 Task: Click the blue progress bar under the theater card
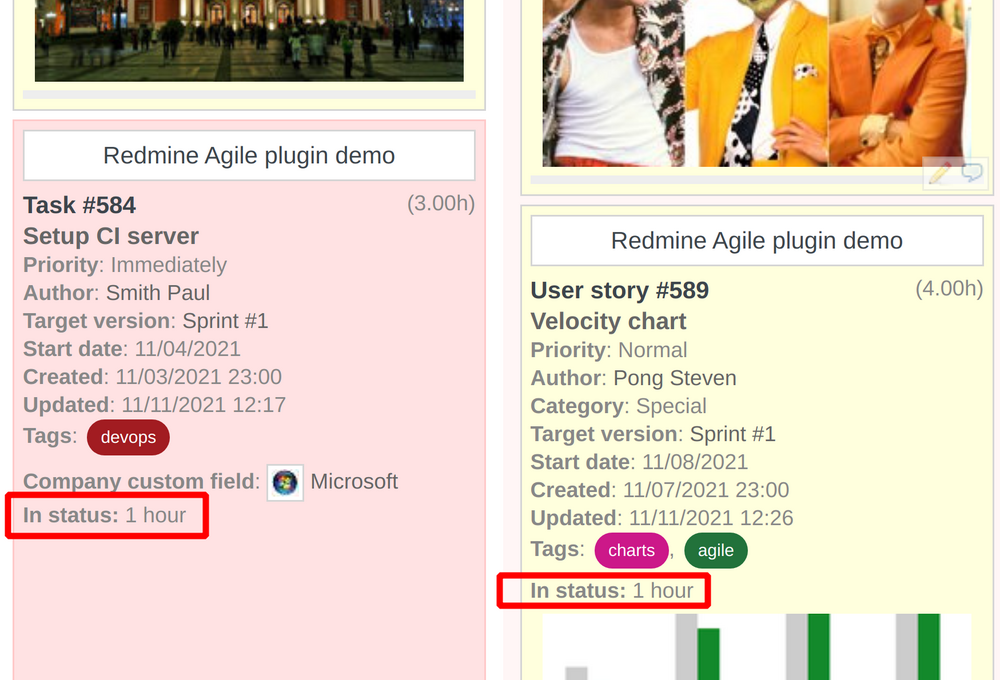point(248,93)
